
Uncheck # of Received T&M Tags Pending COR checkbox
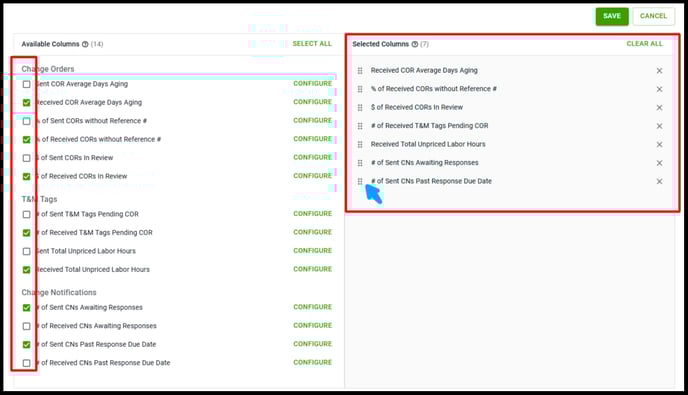[26, 233]
